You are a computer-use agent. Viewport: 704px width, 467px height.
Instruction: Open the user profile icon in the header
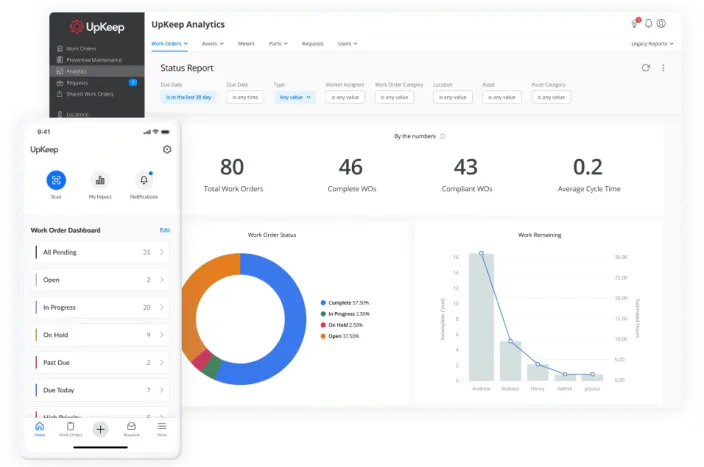(661, 23)
